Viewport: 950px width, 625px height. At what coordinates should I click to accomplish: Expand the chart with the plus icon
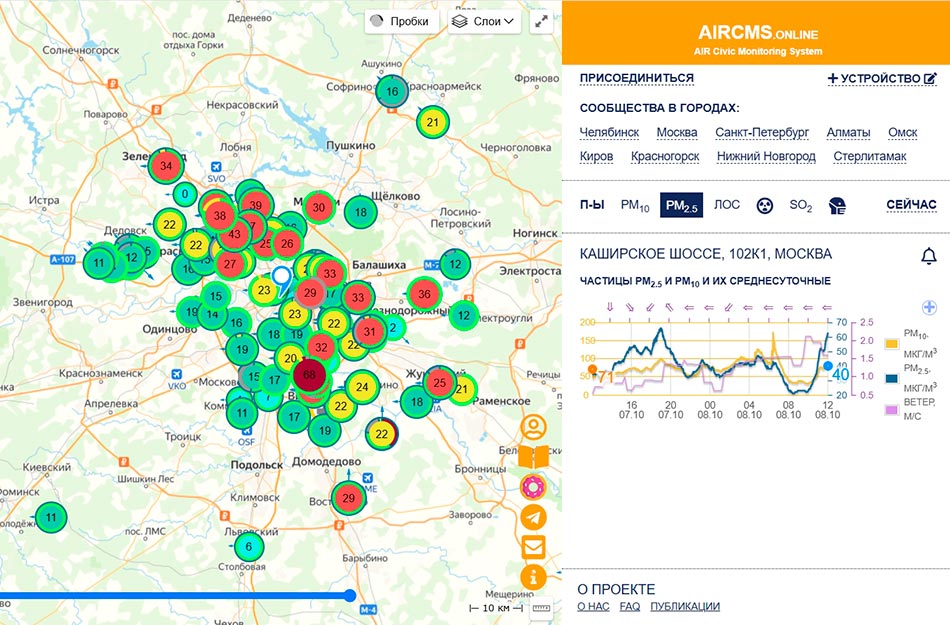point(928,308)
